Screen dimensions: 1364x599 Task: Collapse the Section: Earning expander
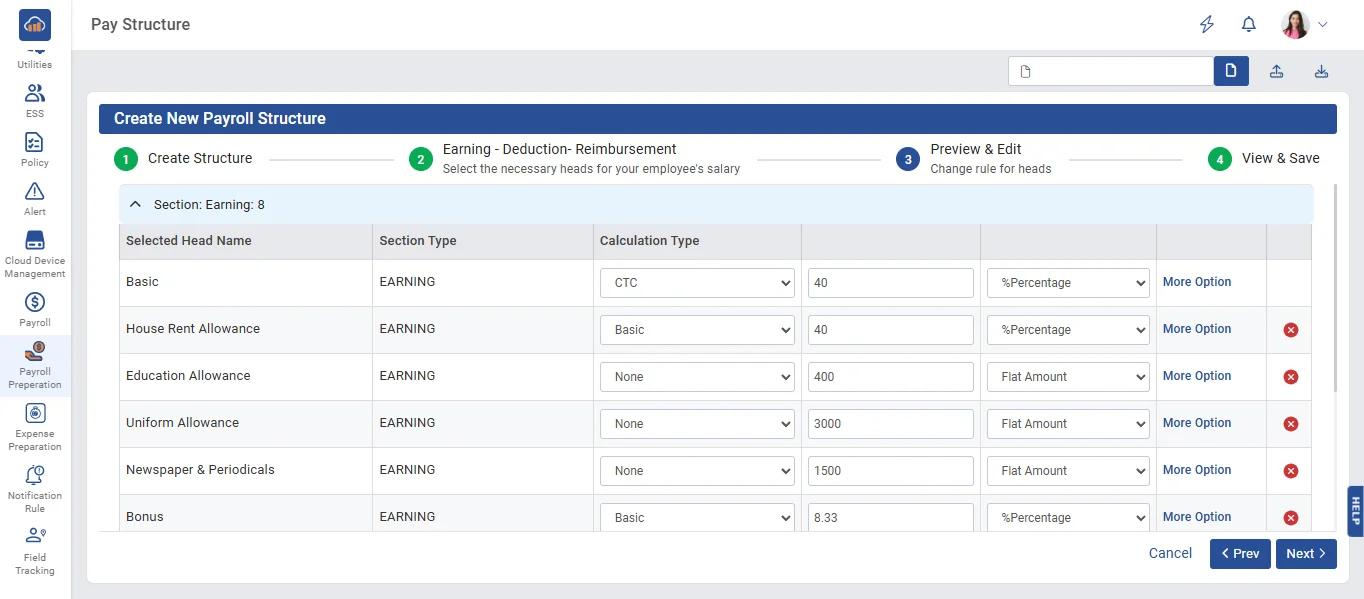click(136, 204)
